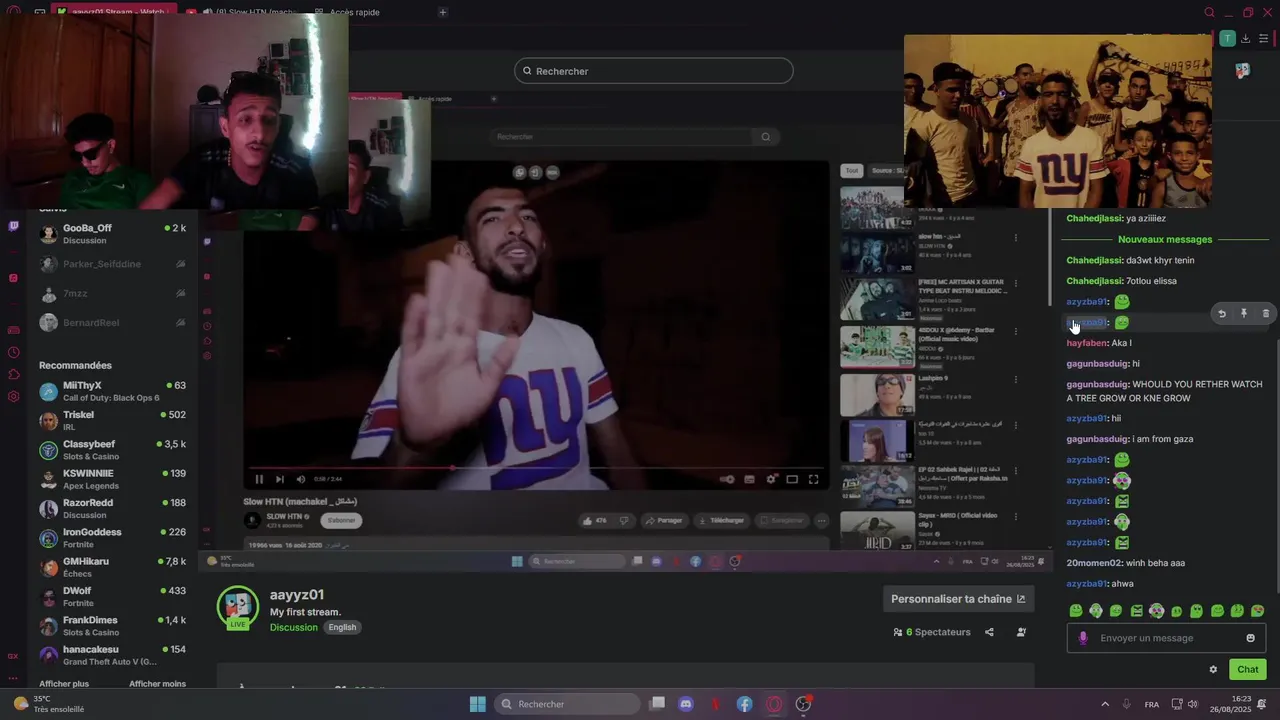Screen dimensions: 1280x720
Task: Click 'Personnaliser ta chaîne' button
Action: click(958, 599)
